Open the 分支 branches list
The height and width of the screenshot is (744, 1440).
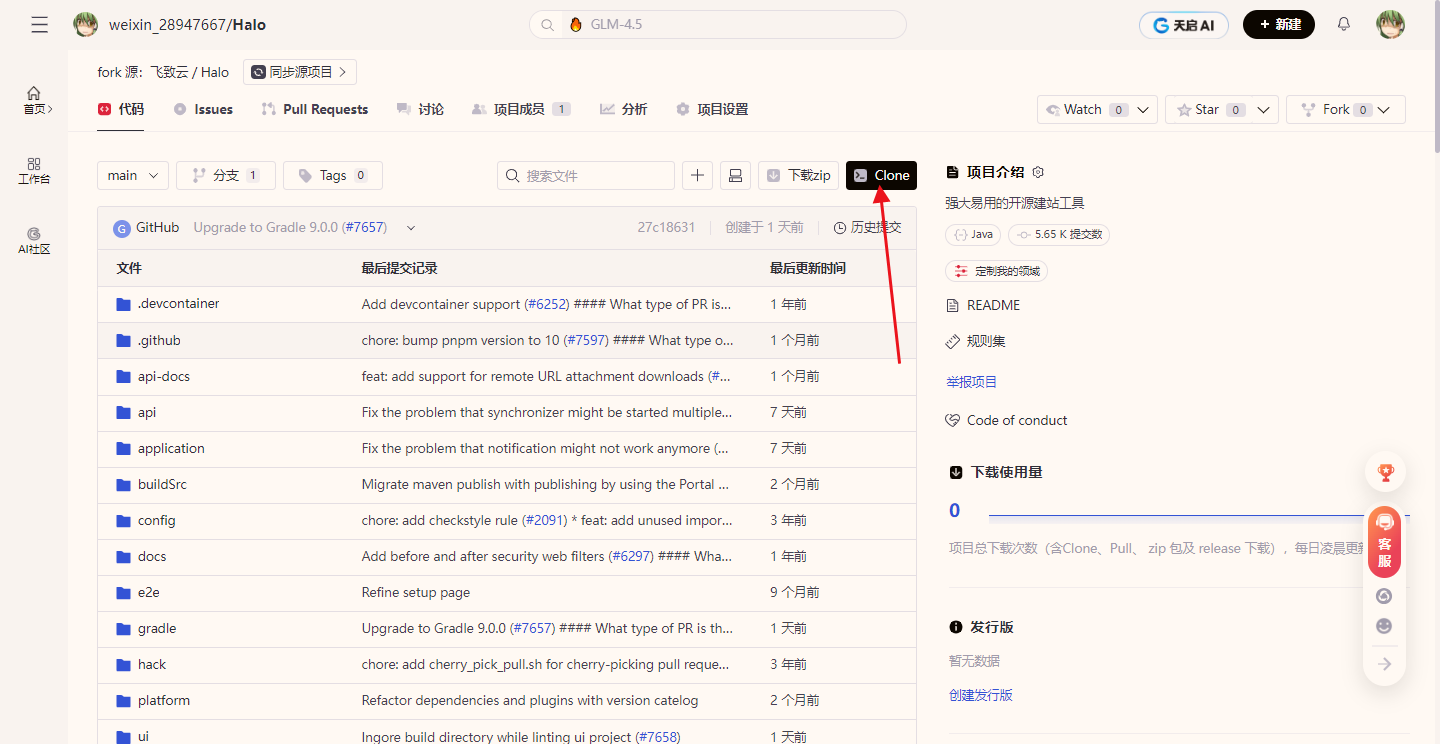[x=226, y=175]
